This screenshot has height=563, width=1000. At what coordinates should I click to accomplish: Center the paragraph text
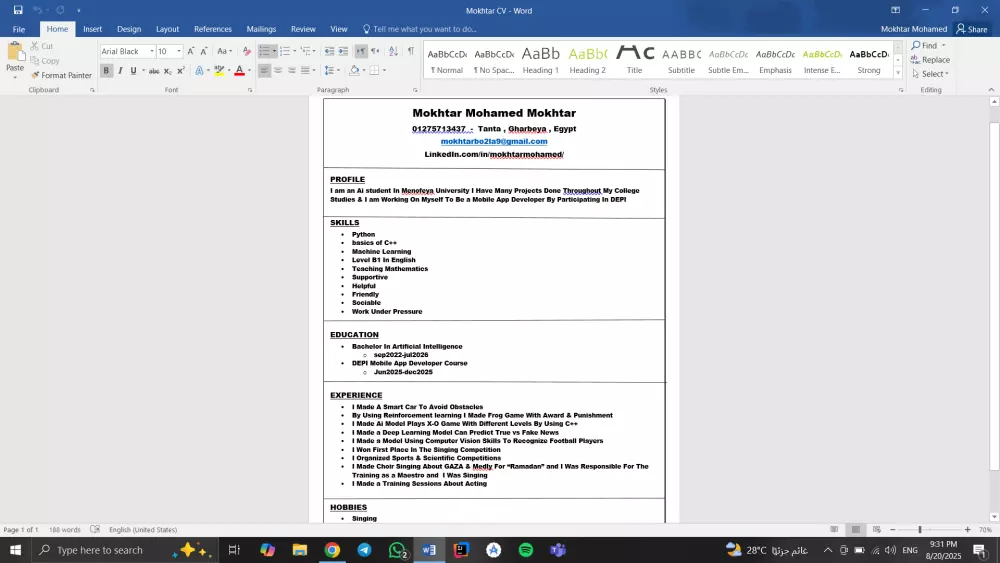pos(278,70)
